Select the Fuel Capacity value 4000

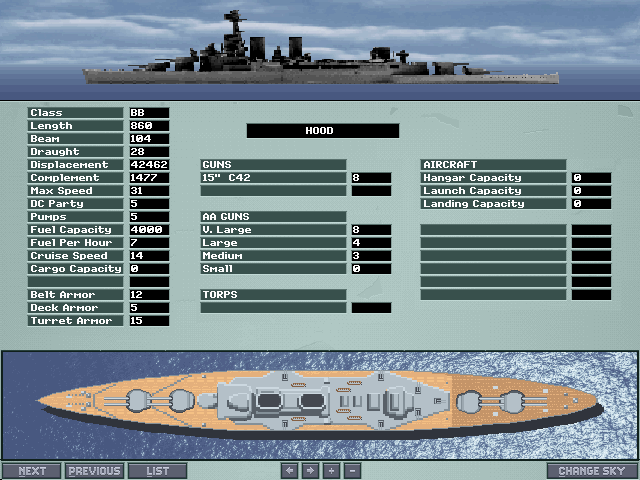pos(148,230)
